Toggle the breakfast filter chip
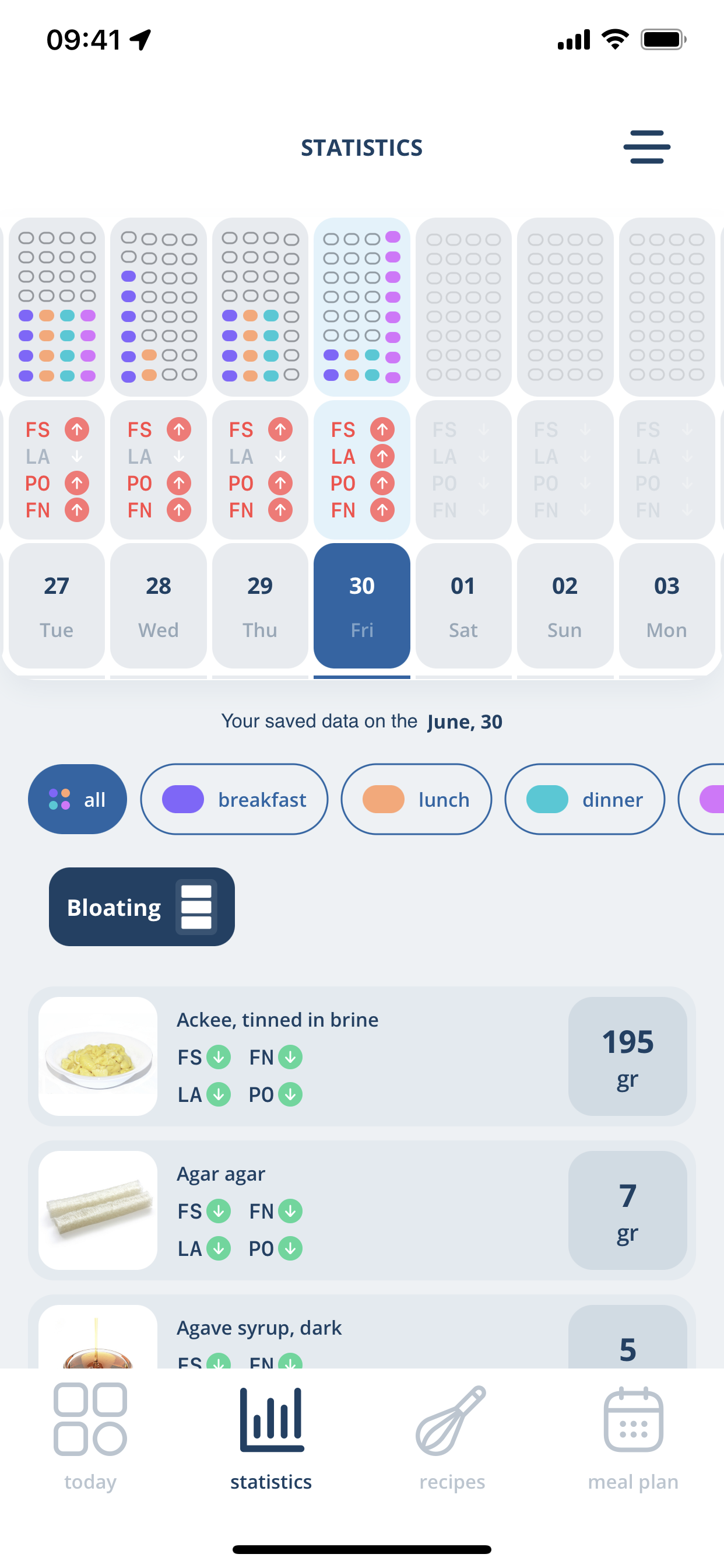Viewport: 724px width, 1568px height. point(234,799)
